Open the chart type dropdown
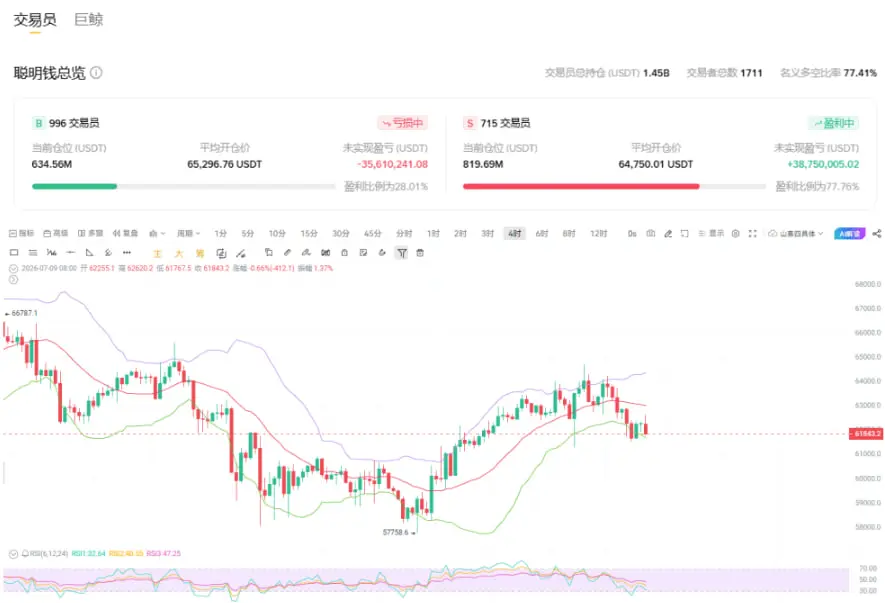This screenshot has width=885, height=603. [157, 233]
